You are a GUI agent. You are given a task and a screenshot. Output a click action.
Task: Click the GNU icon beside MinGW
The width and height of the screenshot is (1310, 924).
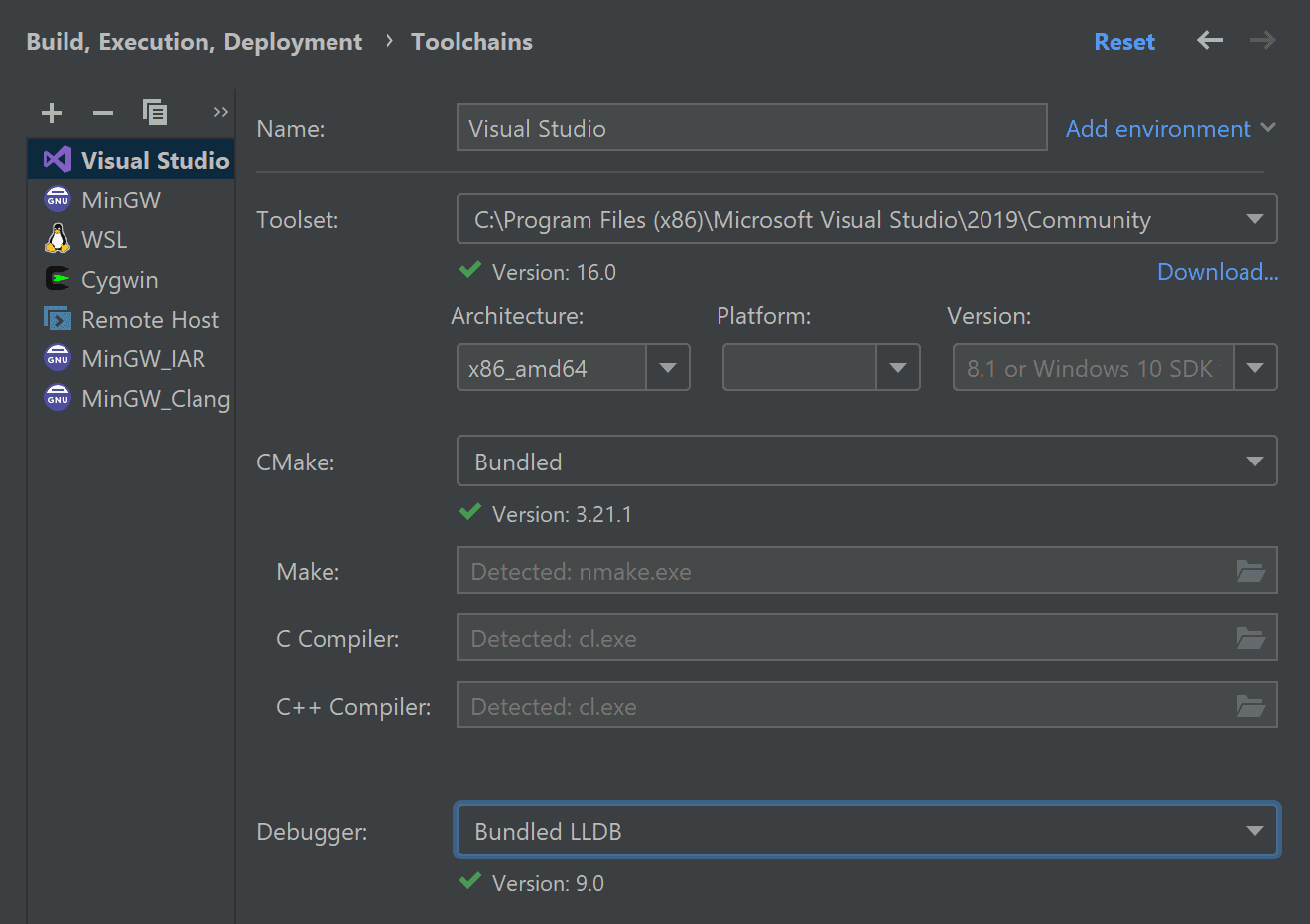point(58,199)
